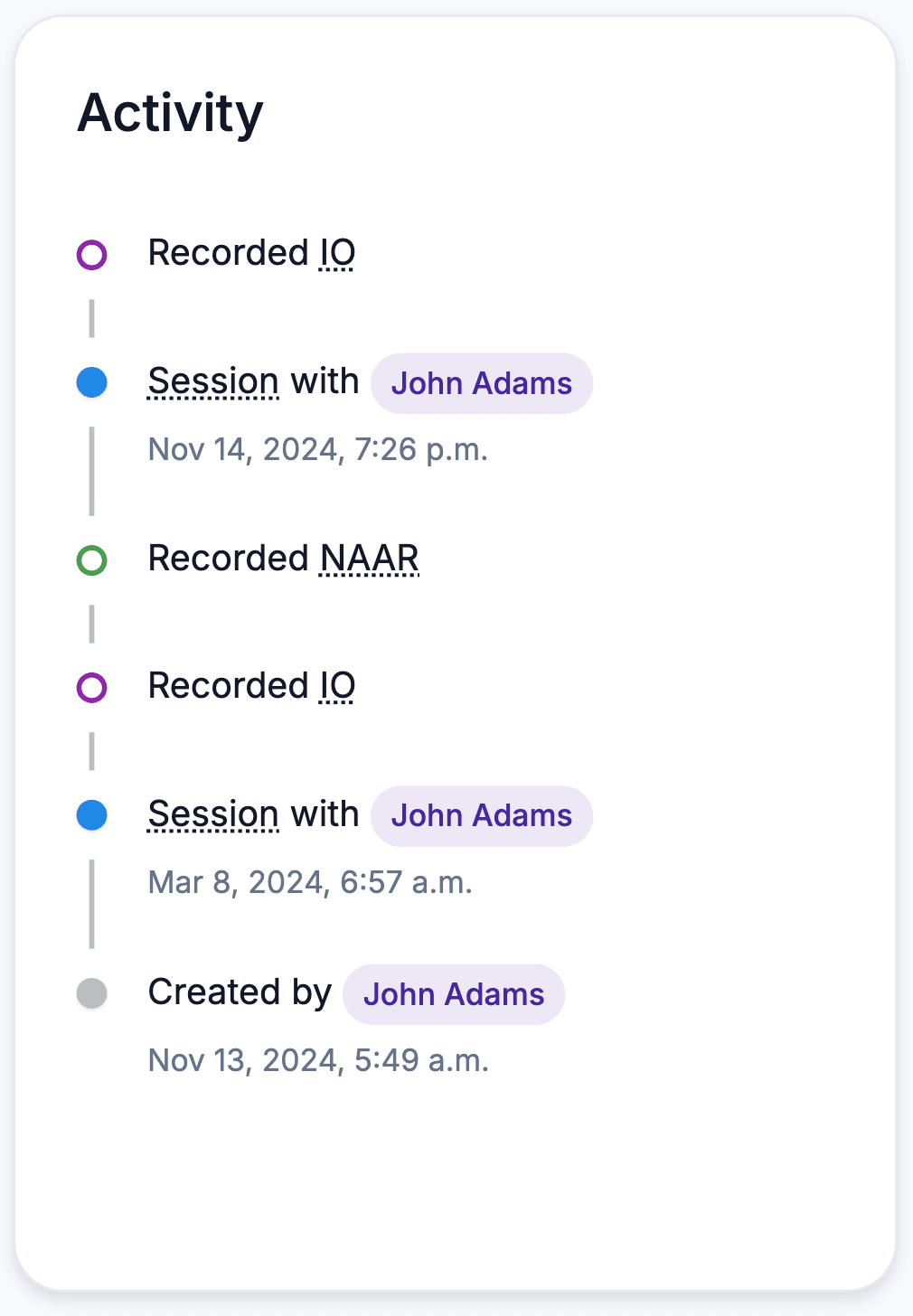The image size is (913, 1316).
Task: Click the second purple Recorded IO circle
Action: point(91,685)
